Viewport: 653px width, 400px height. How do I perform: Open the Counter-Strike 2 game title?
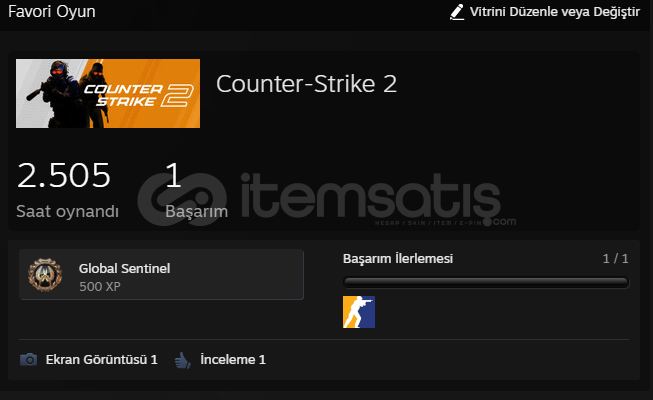click(307, 84)
